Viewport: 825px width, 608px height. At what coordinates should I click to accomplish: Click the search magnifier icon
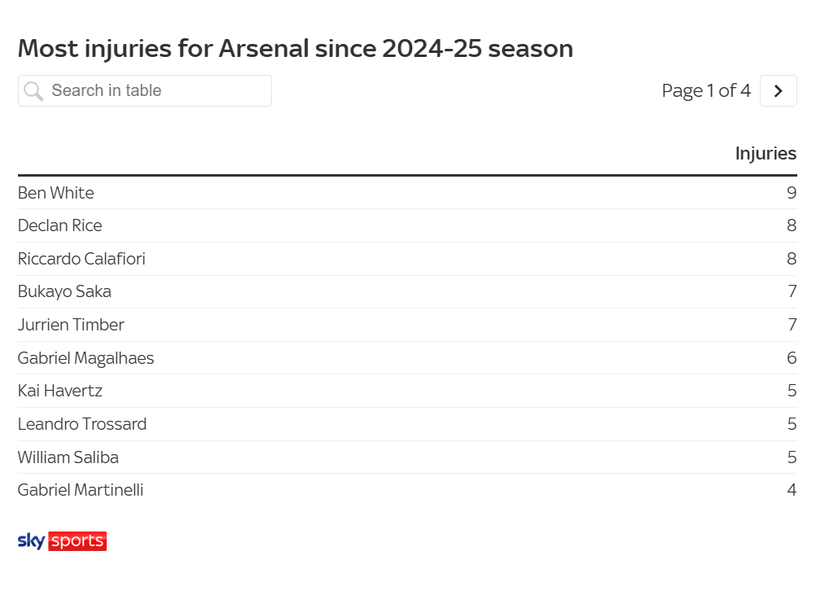(34, 91)
